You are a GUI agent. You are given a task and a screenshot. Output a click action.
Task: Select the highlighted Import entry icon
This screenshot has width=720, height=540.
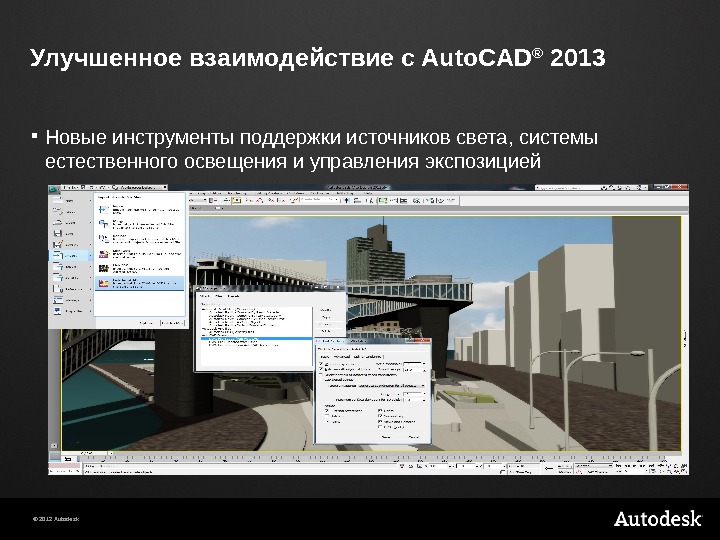tap(58, 255)
